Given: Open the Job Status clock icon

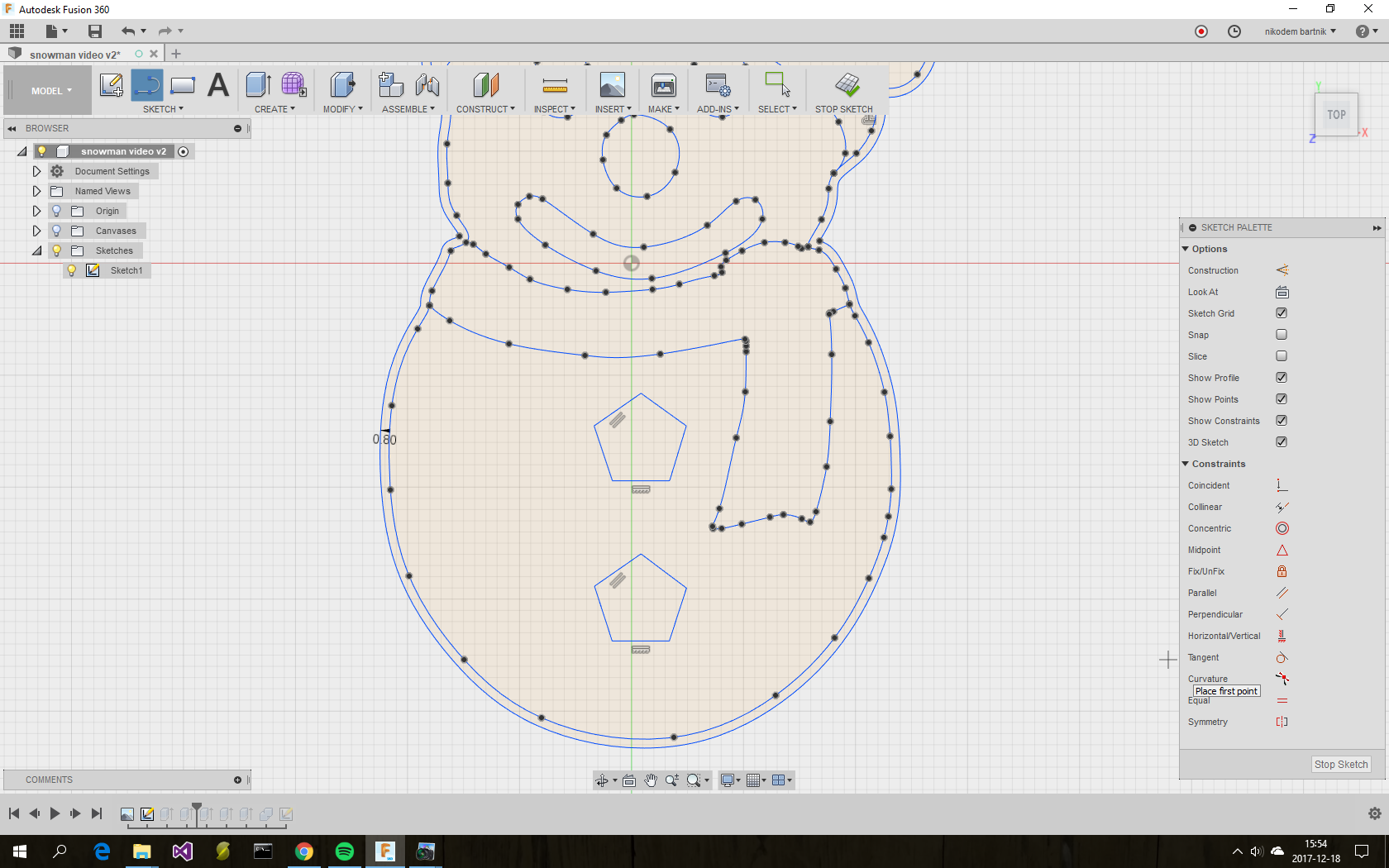Looking at the screenshot, I should 1234,31.
